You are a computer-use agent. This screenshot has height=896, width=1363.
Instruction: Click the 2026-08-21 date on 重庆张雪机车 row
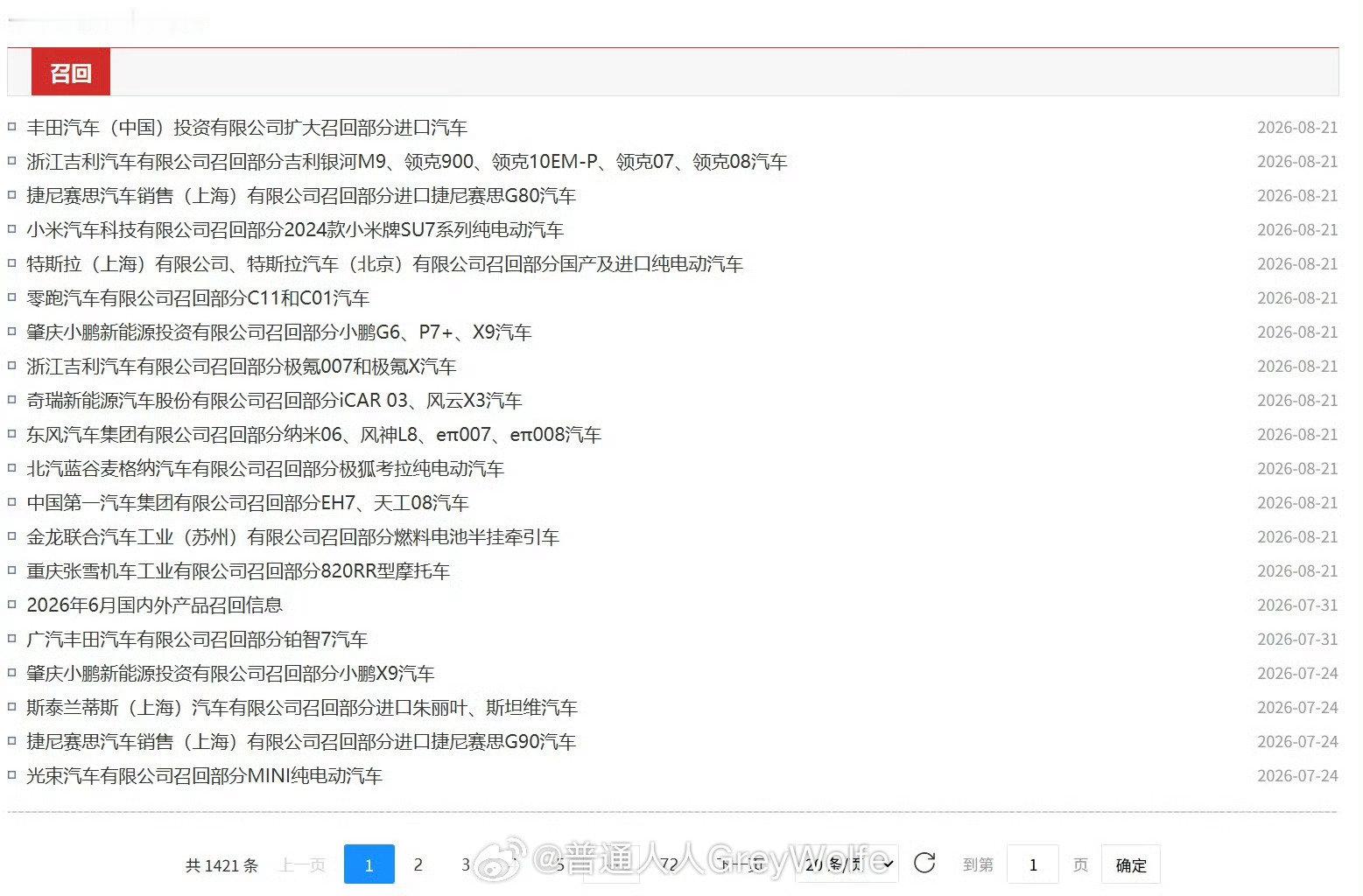(1297, 571)
